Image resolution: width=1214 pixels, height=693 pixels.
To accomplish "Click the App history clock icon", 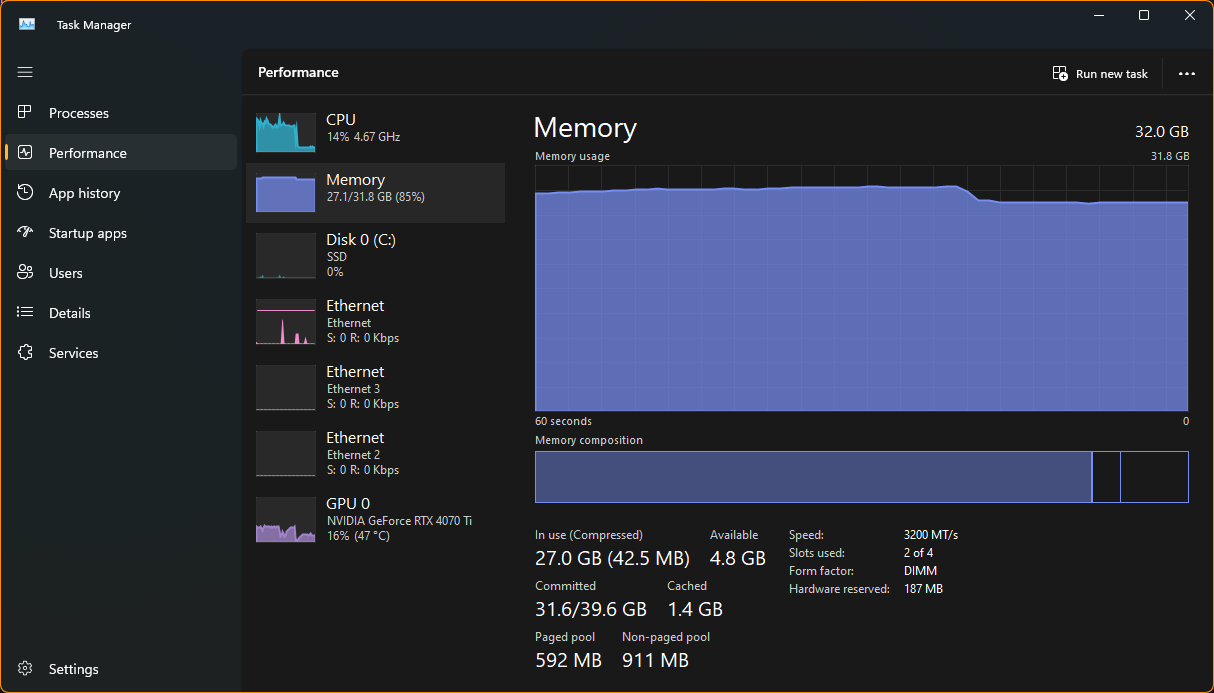I will point(26,193).
